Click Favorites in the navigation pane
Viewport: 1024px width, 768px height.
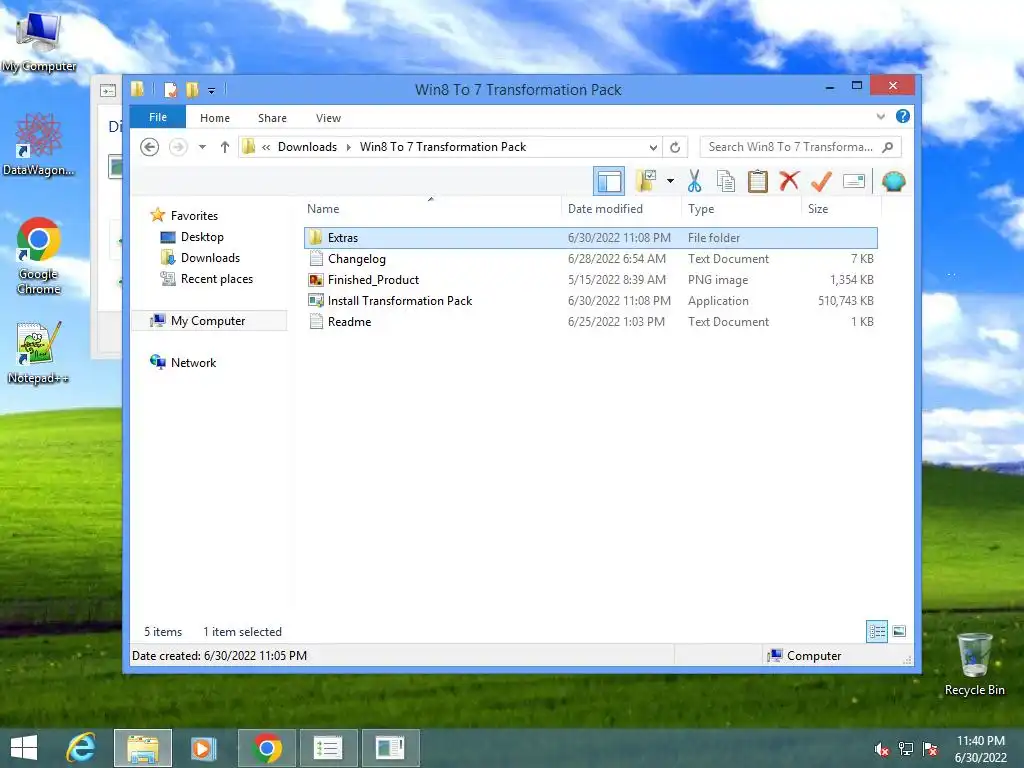(194, 216)
